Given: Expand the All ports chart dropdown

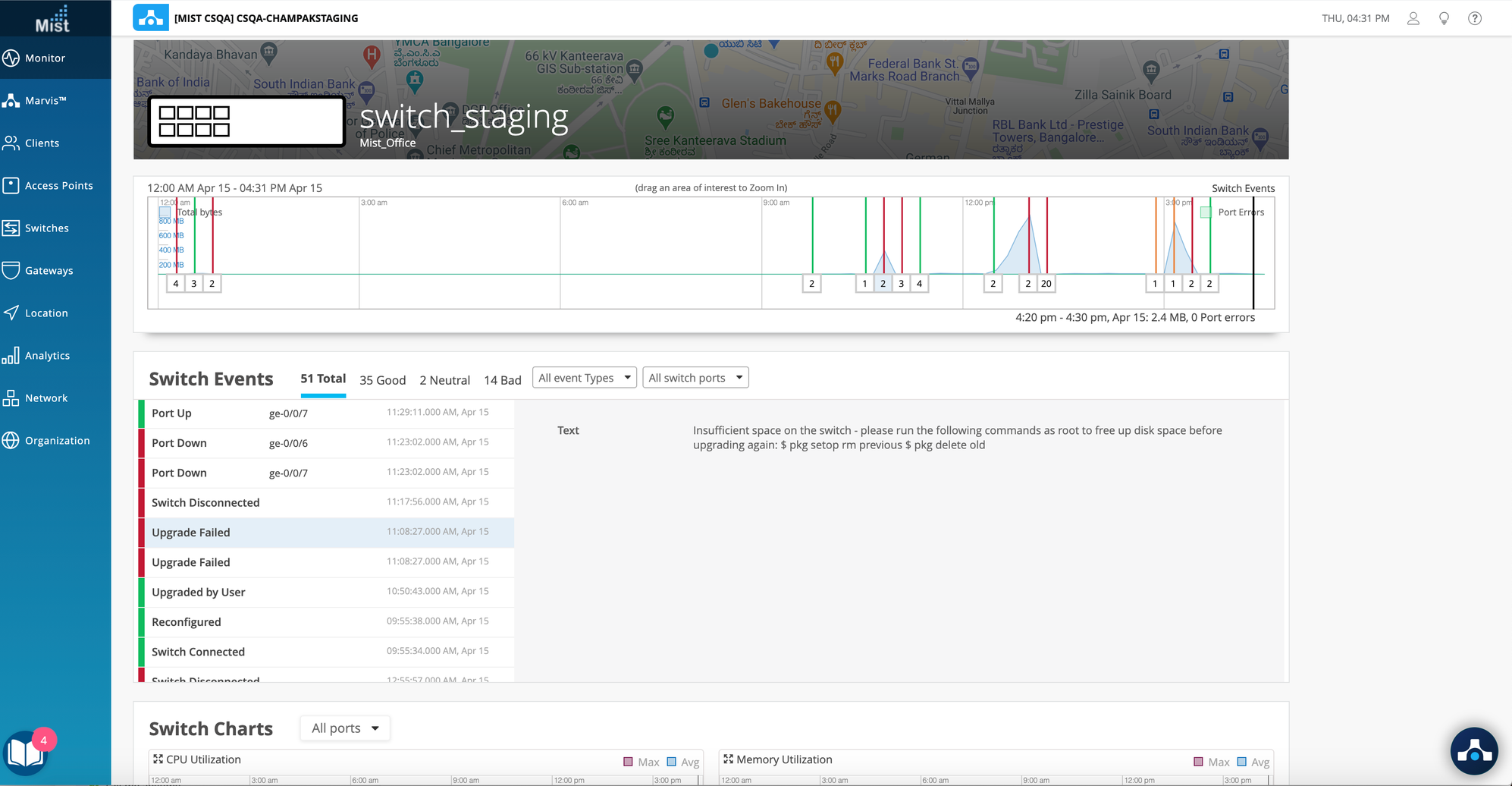Looking at the screenshot, I should [345, 728].
